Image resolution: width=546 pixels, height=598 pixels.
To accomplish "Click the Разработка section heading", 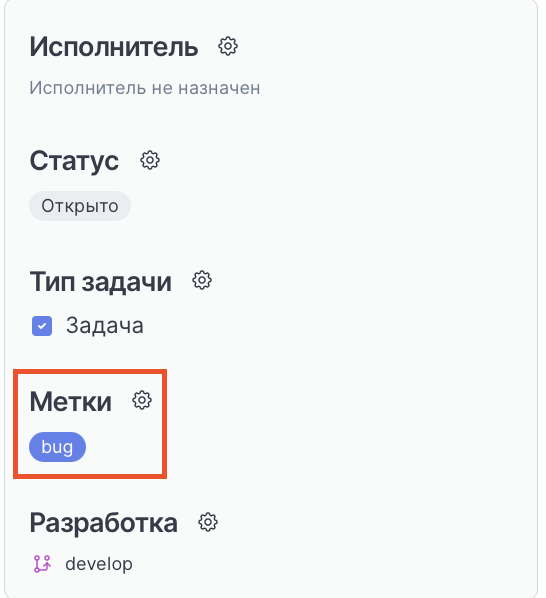I will click(x=104, y=523).
